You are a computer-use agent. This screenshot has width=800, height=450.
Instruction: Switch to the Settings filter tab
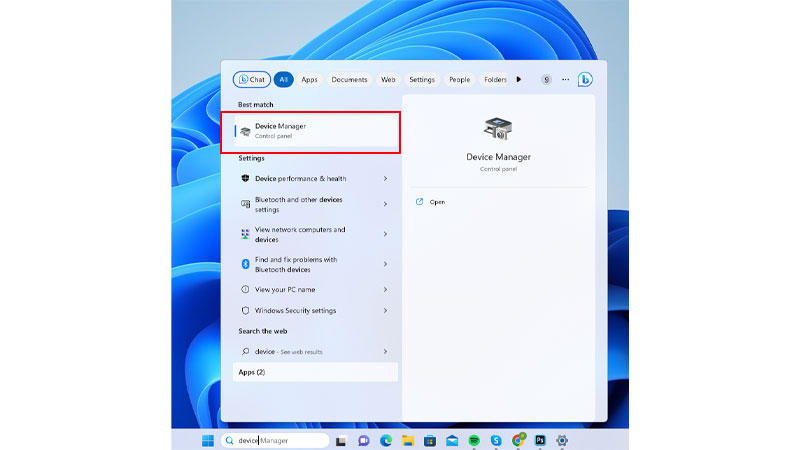(421, 80)
